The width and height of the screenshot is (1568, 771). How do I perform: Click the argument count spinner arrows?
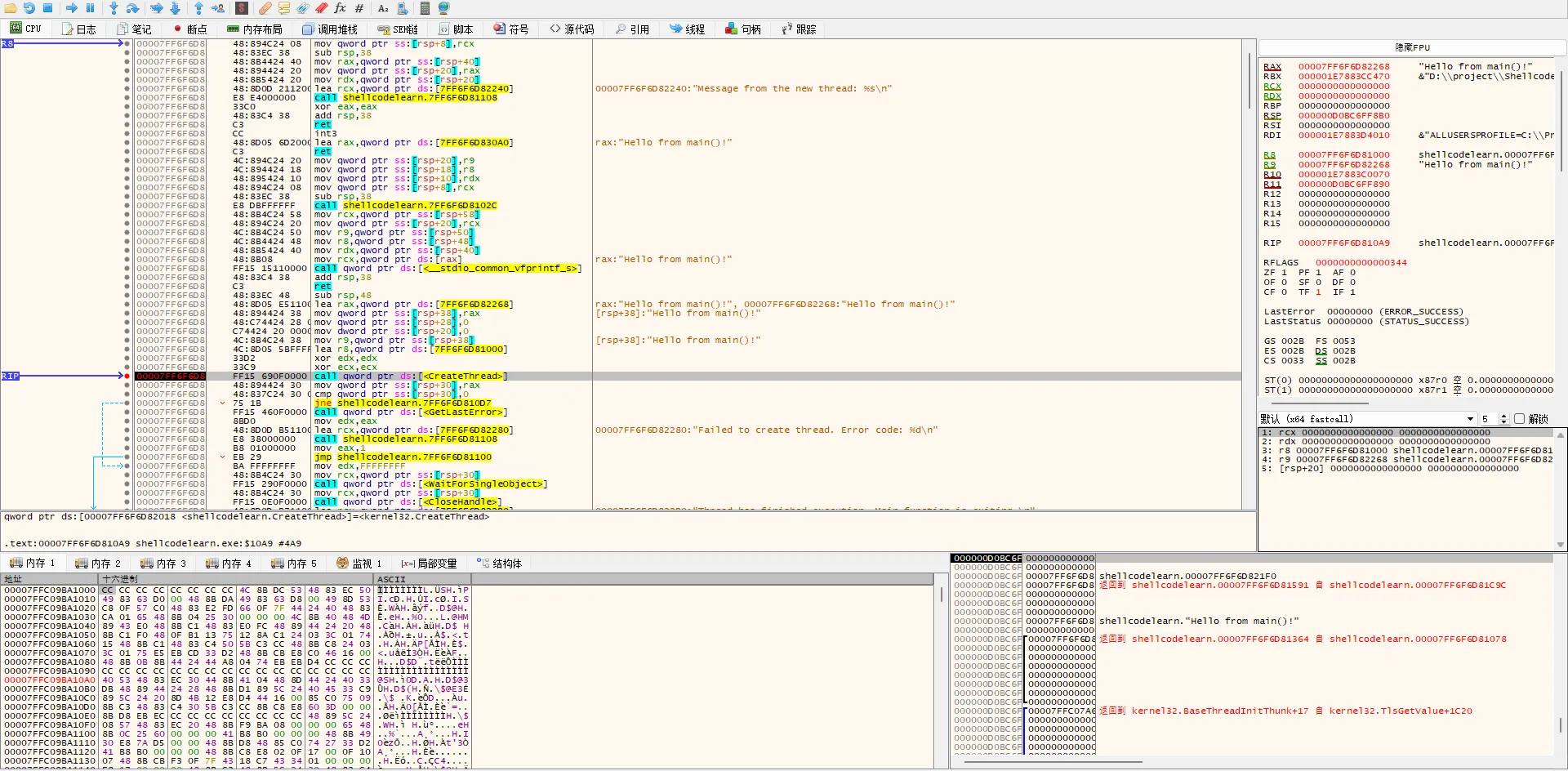[x=1503, y=419]
